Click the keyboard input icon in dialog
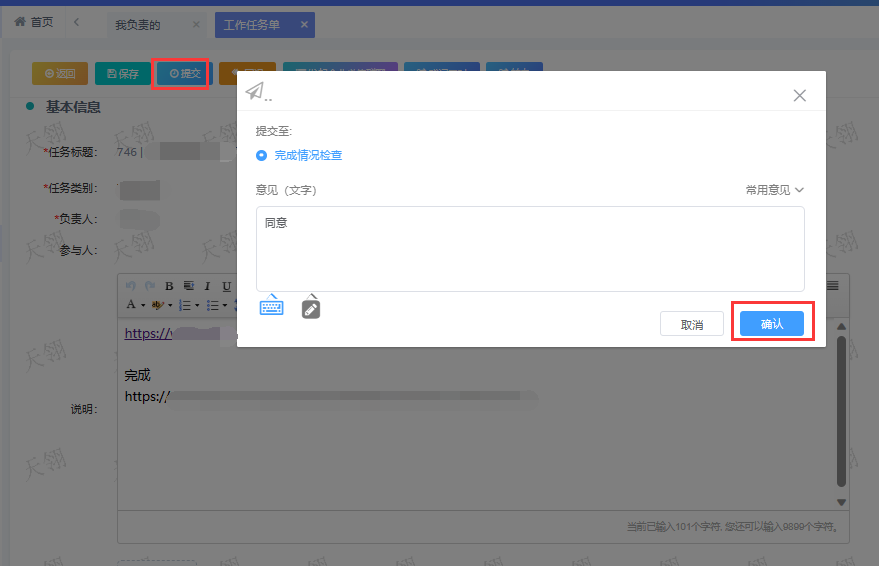 tap(271, 306)
